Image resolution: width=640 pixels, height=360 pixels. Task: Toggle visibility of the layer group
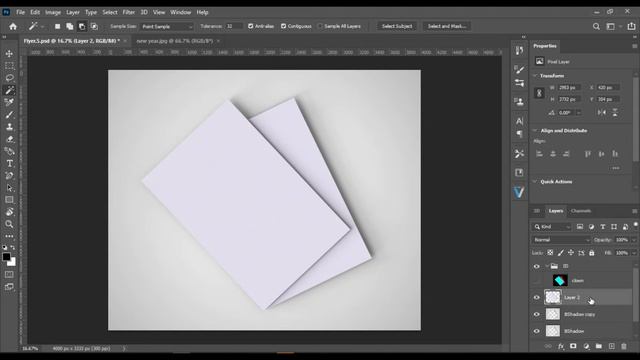pyautogui.click(x=537, y=266)
